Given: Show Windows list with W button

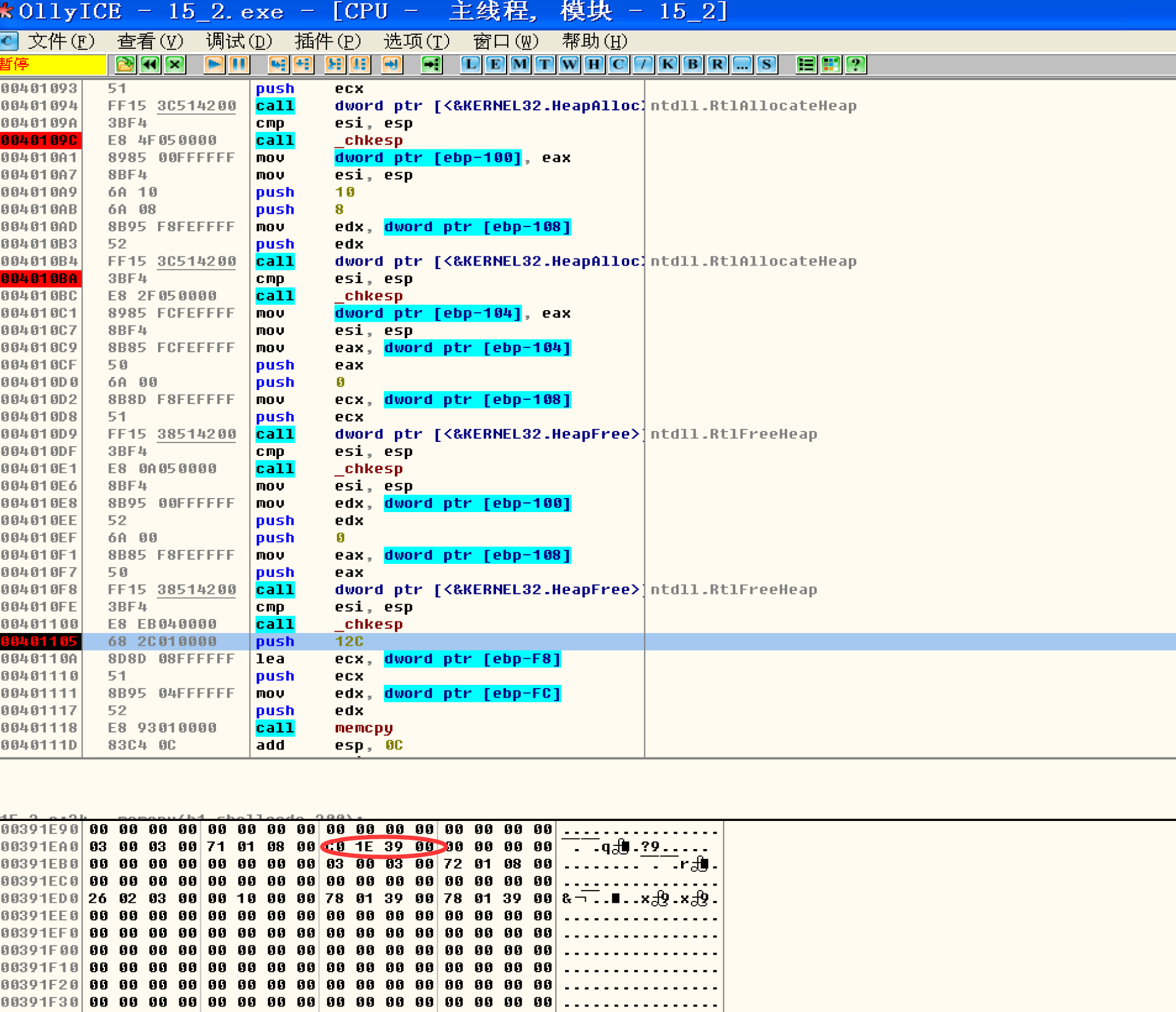Looking at the screenshot, I should tap(569, 65).
